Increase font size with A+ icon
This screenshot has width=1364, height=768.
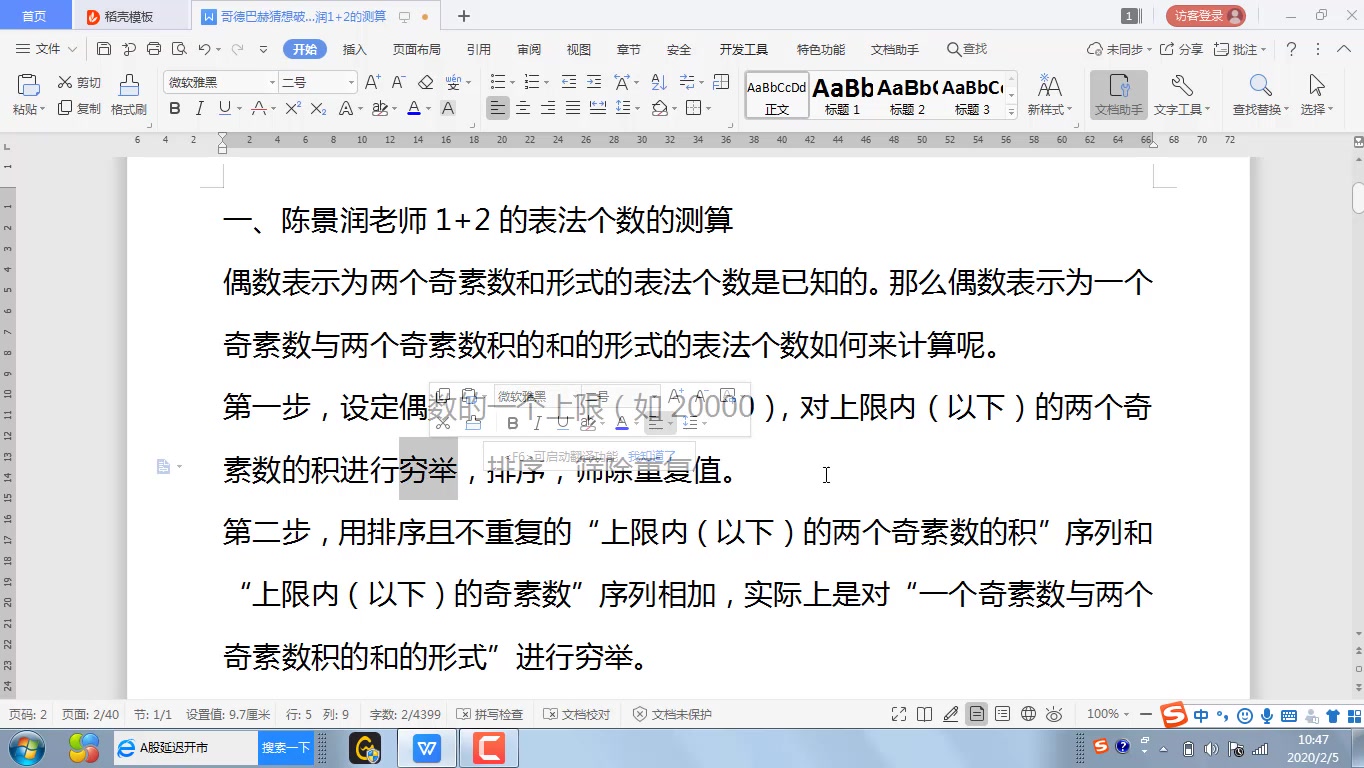tap(372, 82)
